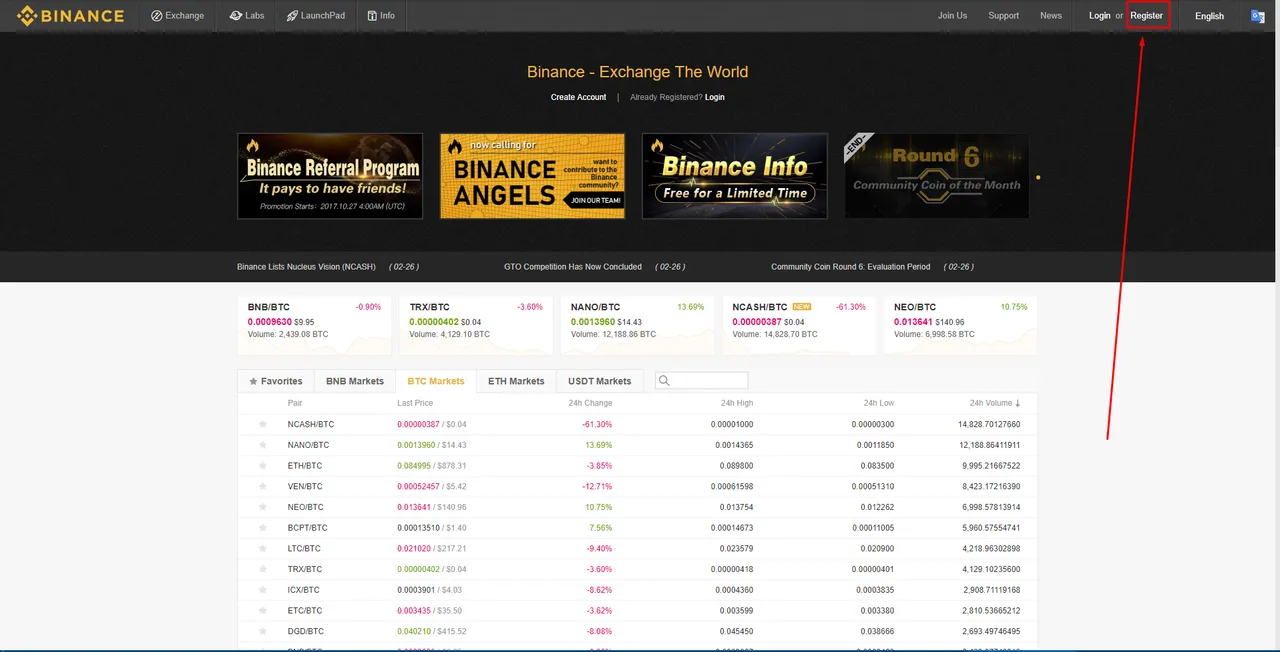Open the English language selector
Screen dimensions: 1280x652
[x=1209, y=16]
